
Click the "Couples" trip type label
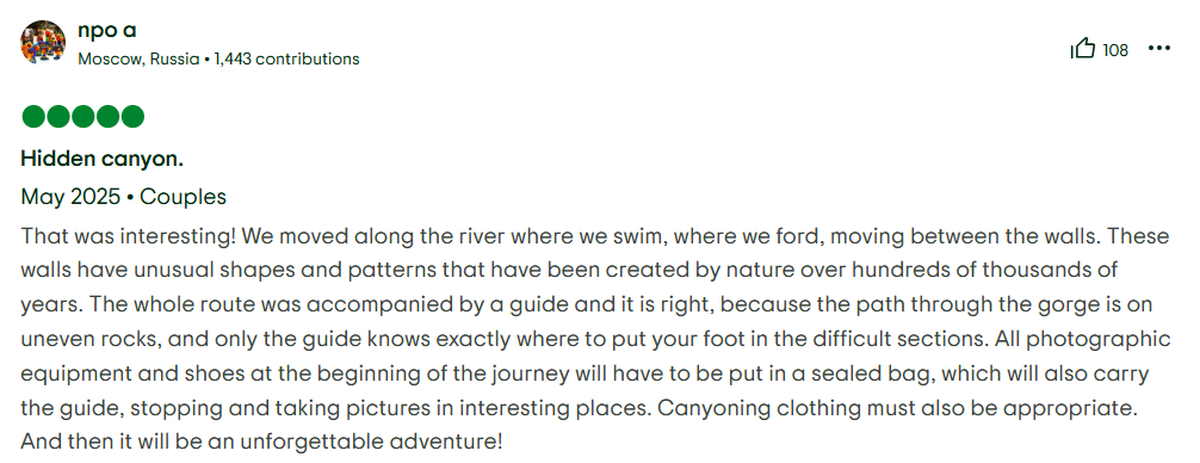tap(183, 197)
